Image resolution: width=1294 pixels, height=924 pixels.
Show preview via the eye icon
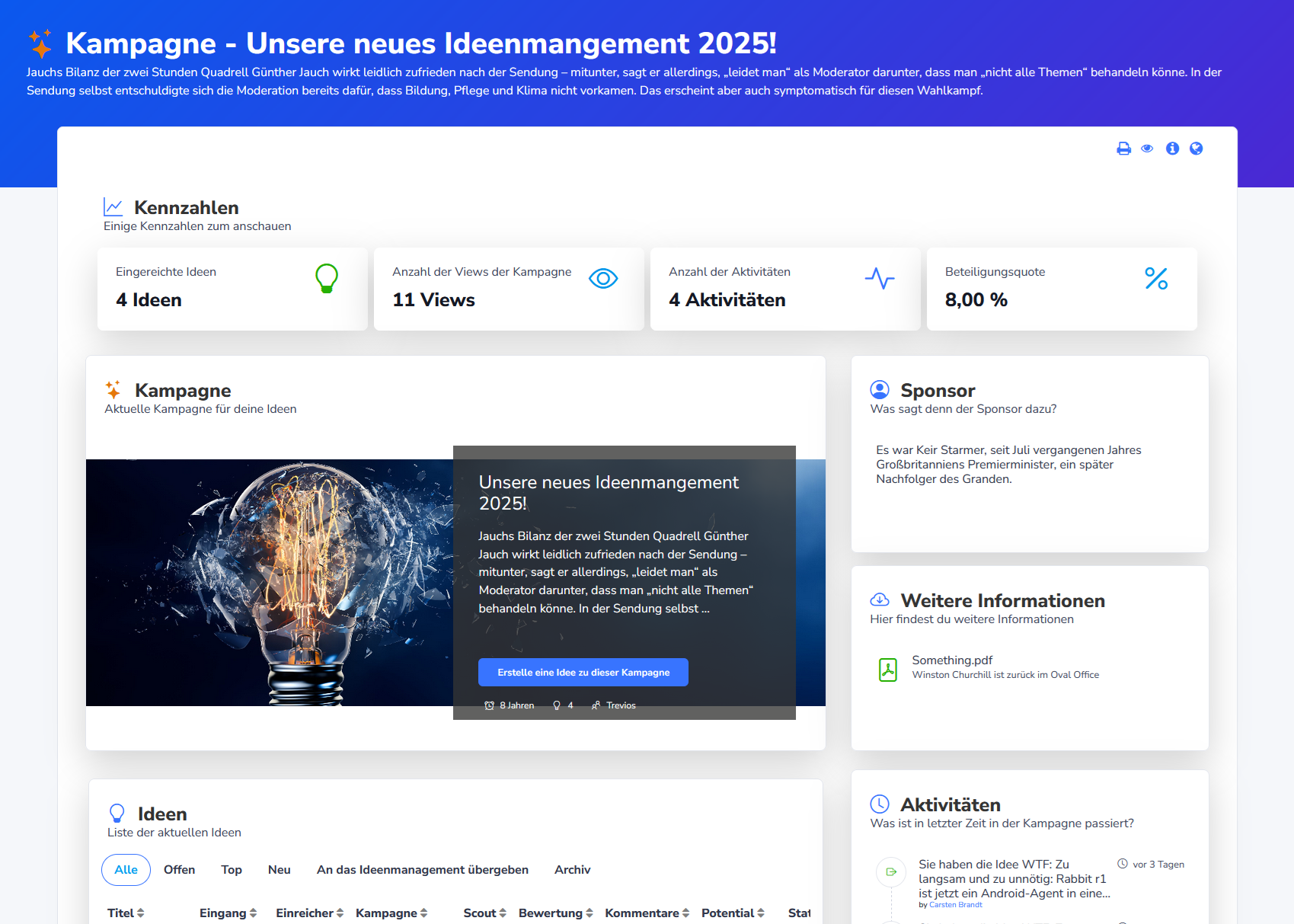point(1148,149)
